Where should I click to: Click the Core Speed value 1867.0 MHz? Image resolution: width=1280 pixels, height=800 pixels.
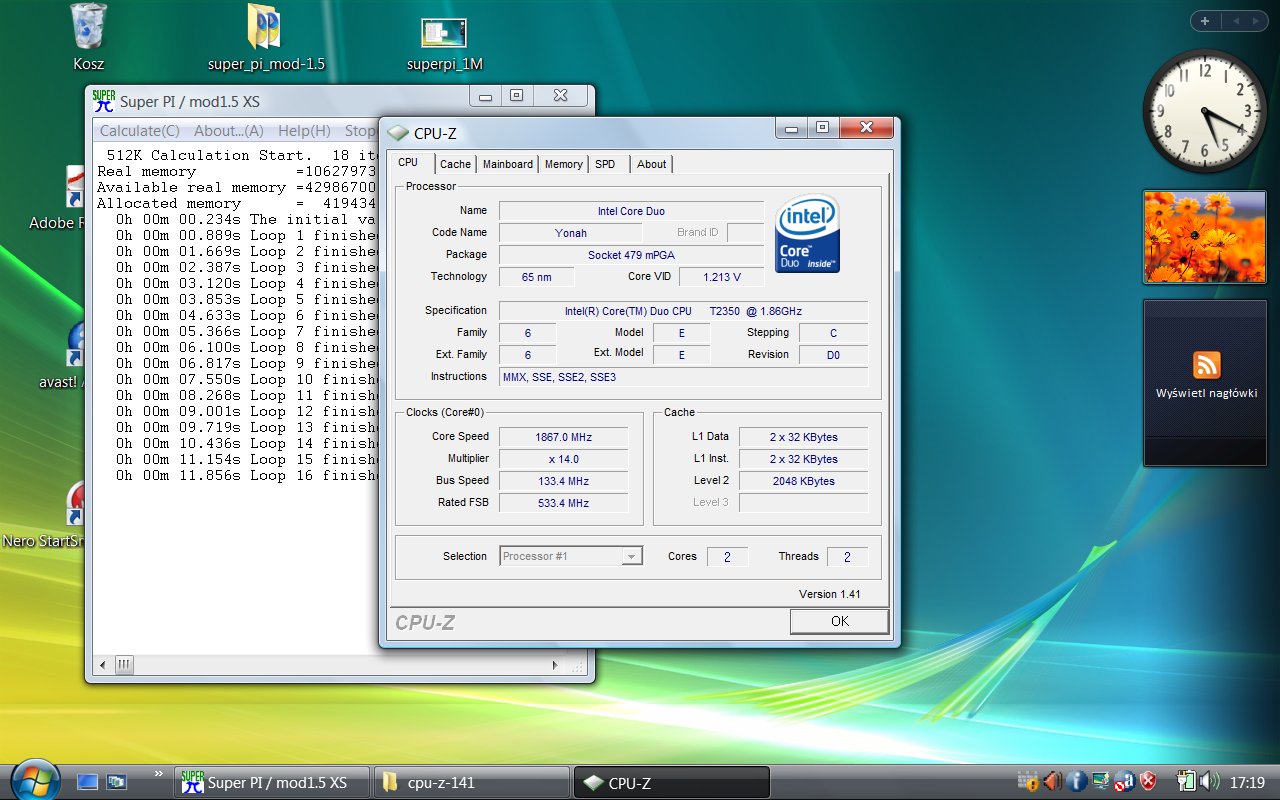[x=563, y=437]
